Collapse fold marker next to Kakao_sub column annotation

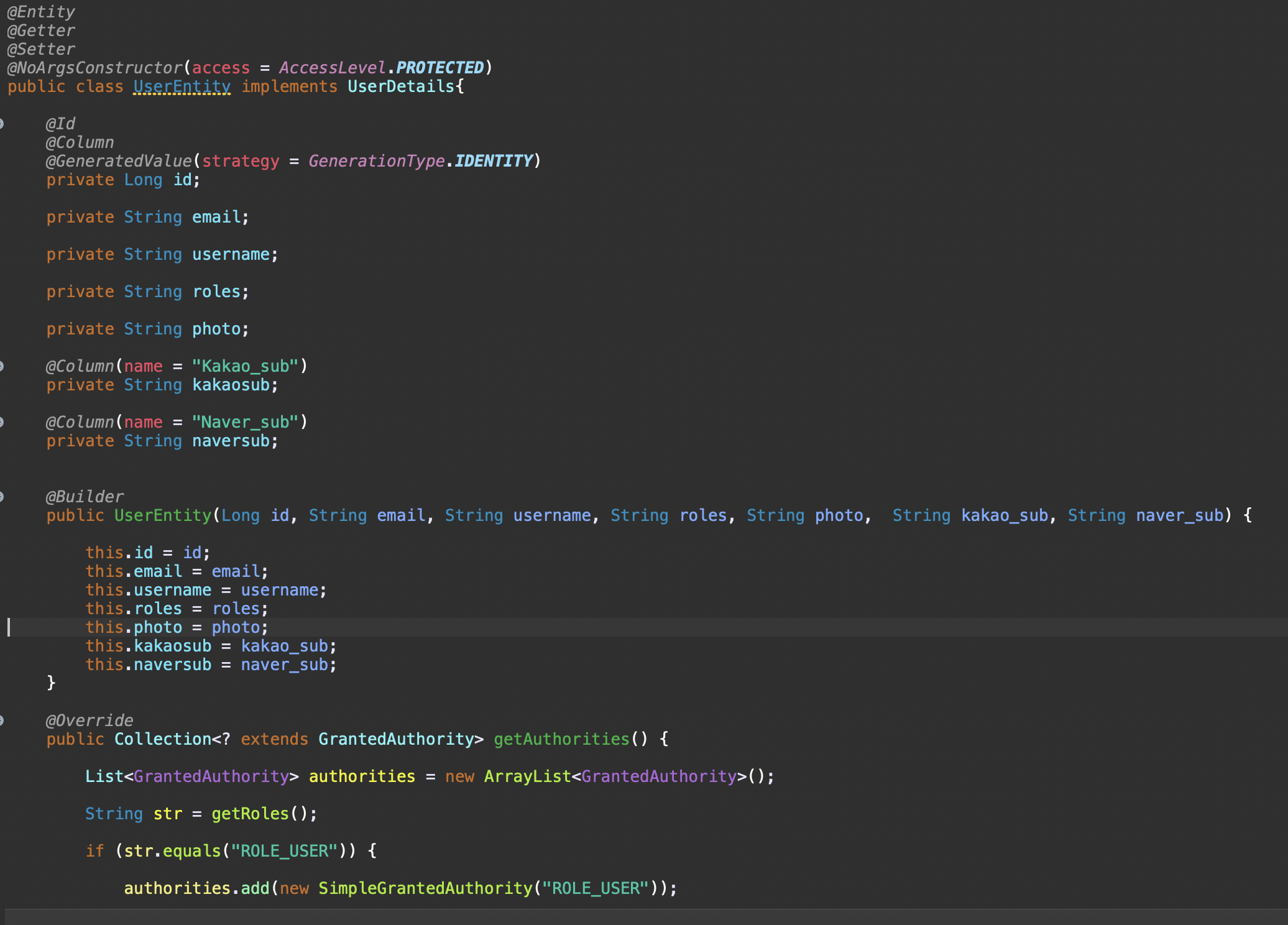[2, 366]
